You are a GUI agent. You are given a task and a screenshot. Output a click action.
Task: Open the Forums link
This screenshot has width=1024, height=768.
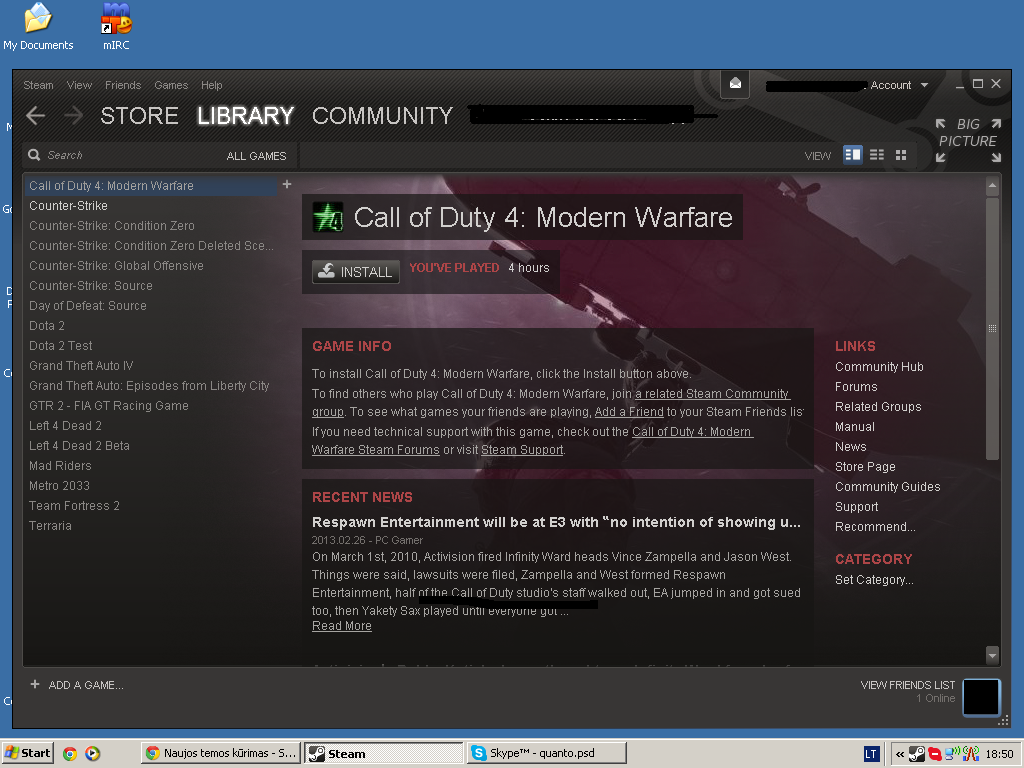(856, 387)
